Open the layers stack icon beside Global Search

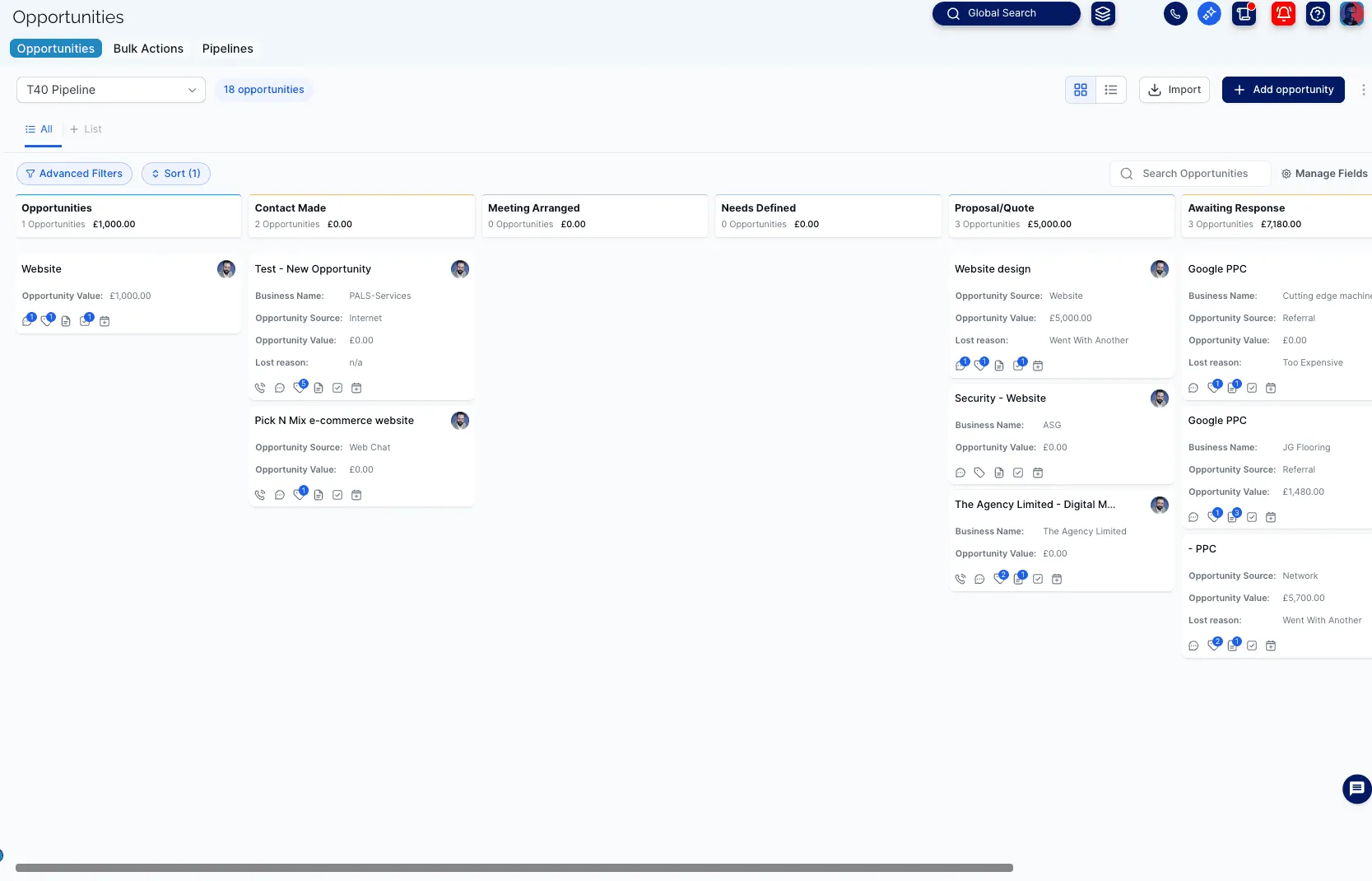click(1103, 13)
